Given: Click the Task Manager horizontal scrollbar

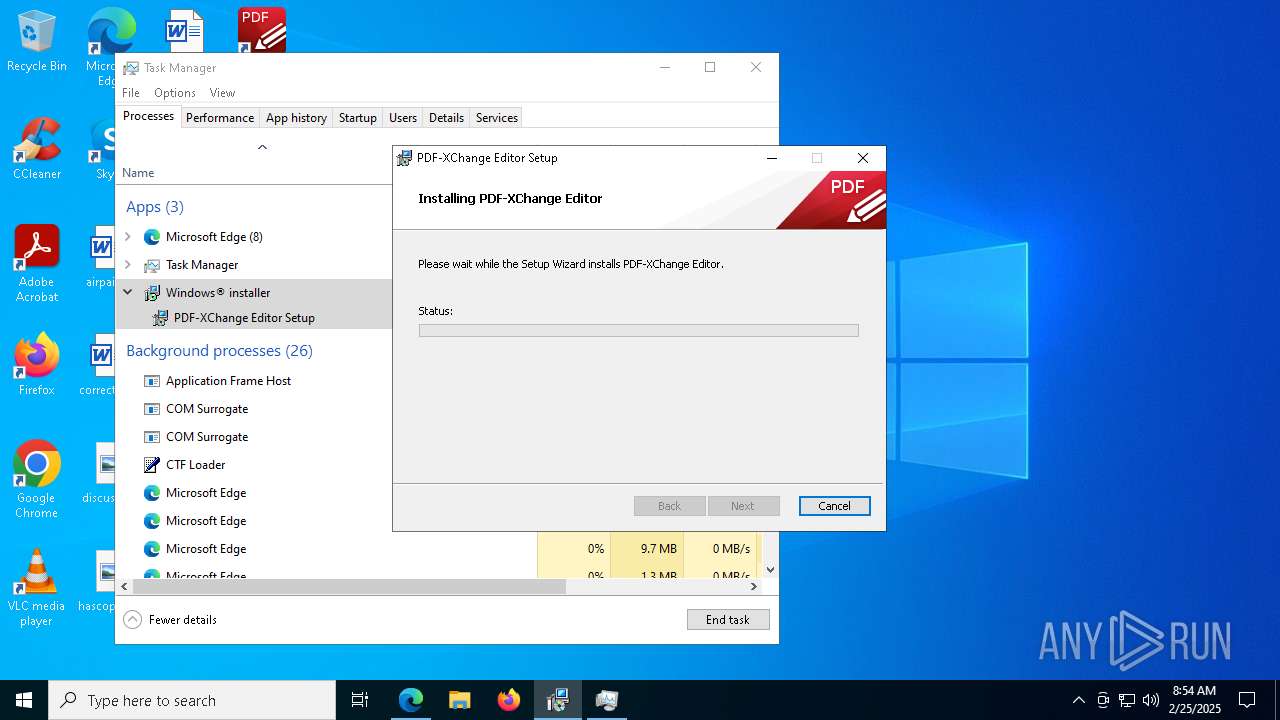Looking at the screenshot, I should tap(349, 587).
